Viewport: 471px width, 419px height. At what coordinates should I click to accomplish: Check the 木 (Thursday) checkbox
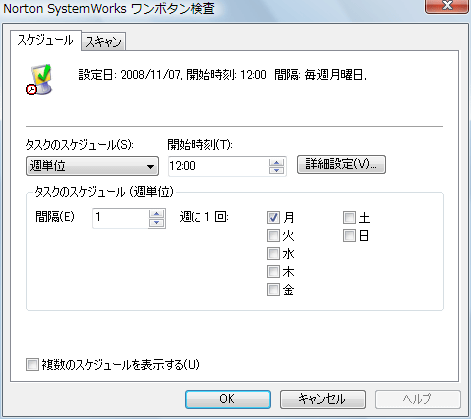coord(273,272)
